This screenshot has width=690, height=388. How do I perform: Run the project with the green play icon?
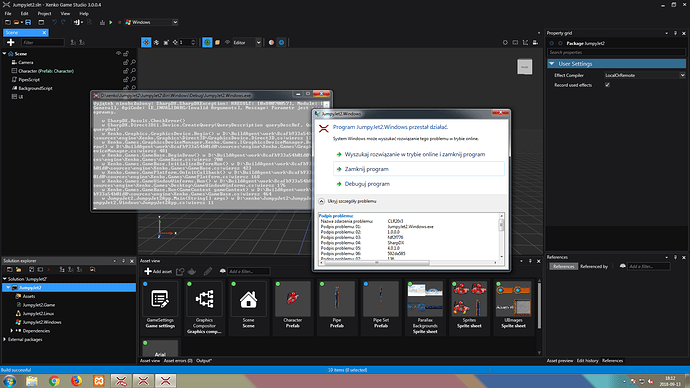[111, 22]
